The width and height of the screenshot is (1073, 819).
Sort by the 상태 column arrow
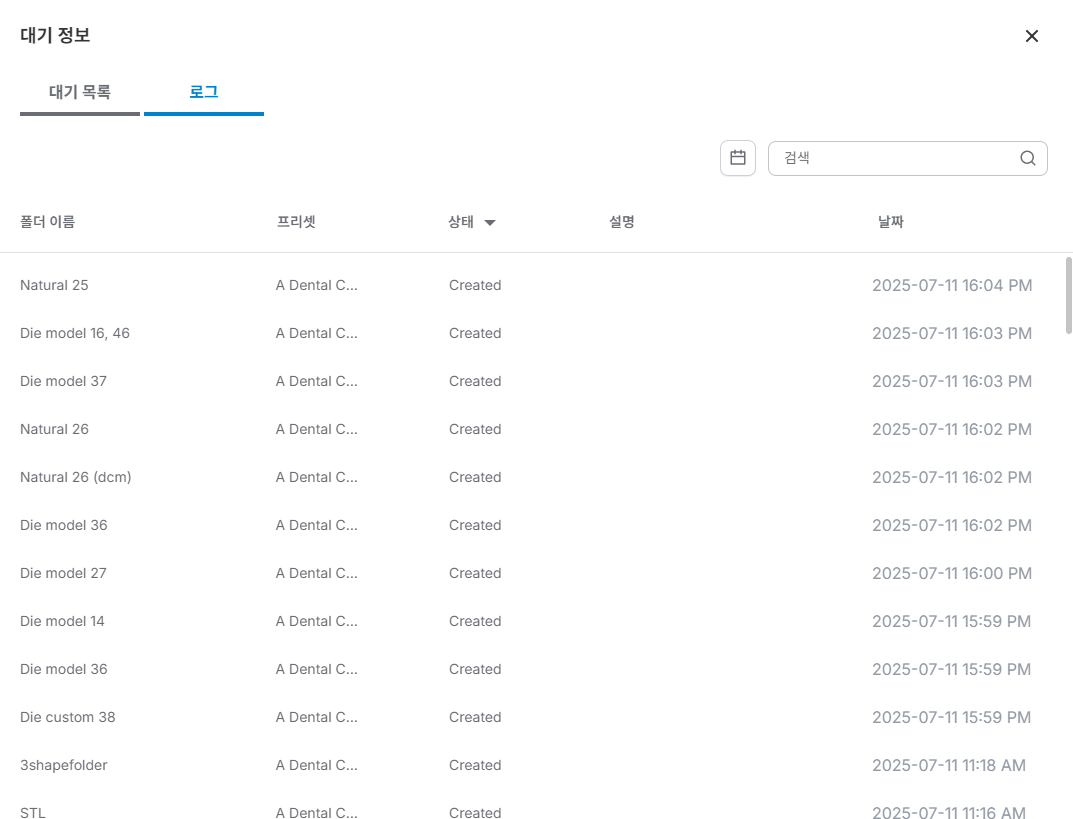[x=490, y=223]
